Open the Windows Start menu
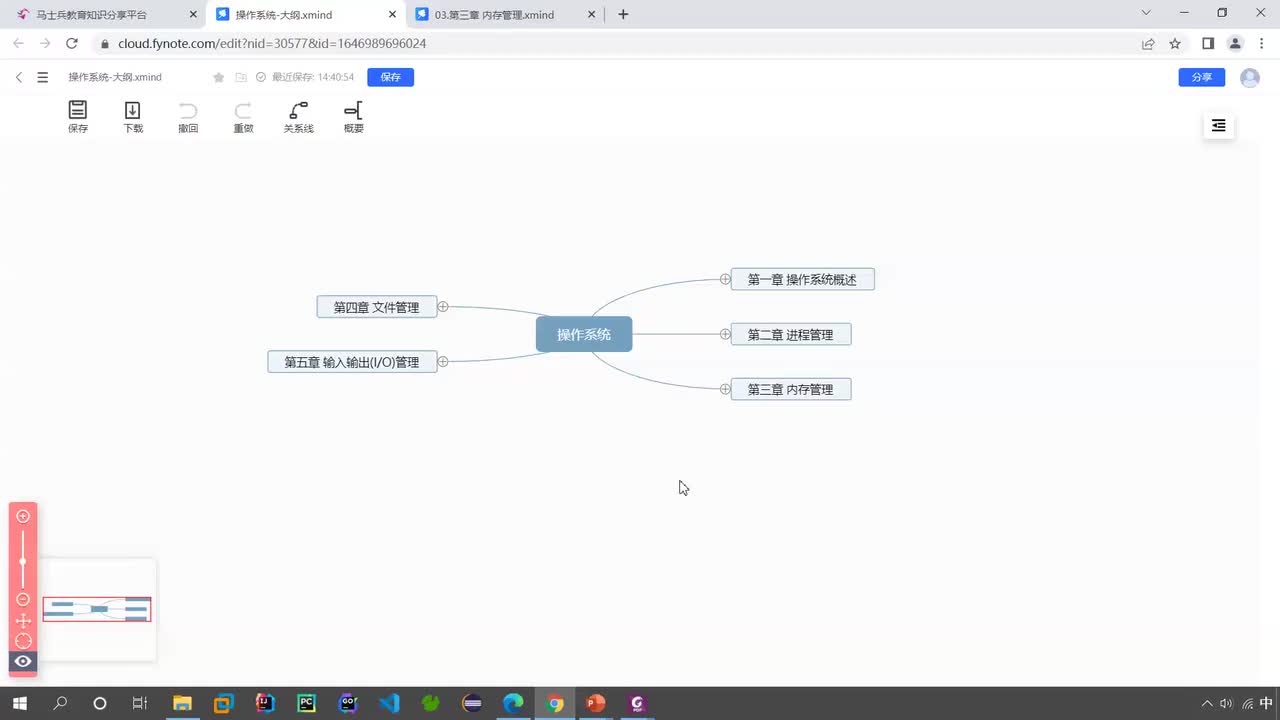The width and height of the screenshot is (1280, 720). [x=19, y=703]
